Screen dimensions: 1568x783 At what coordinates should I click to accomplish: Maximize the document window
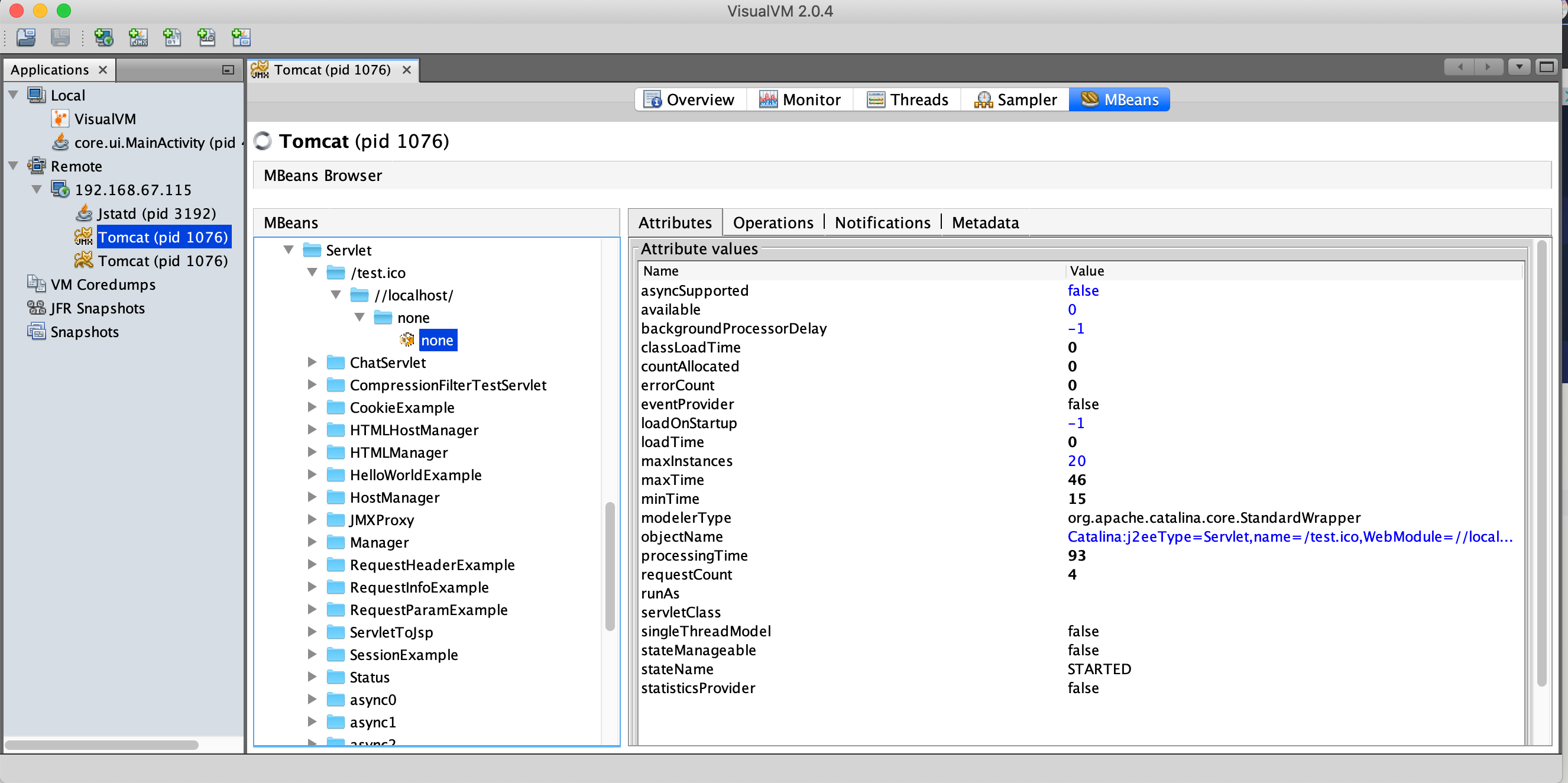(1546, 67)
